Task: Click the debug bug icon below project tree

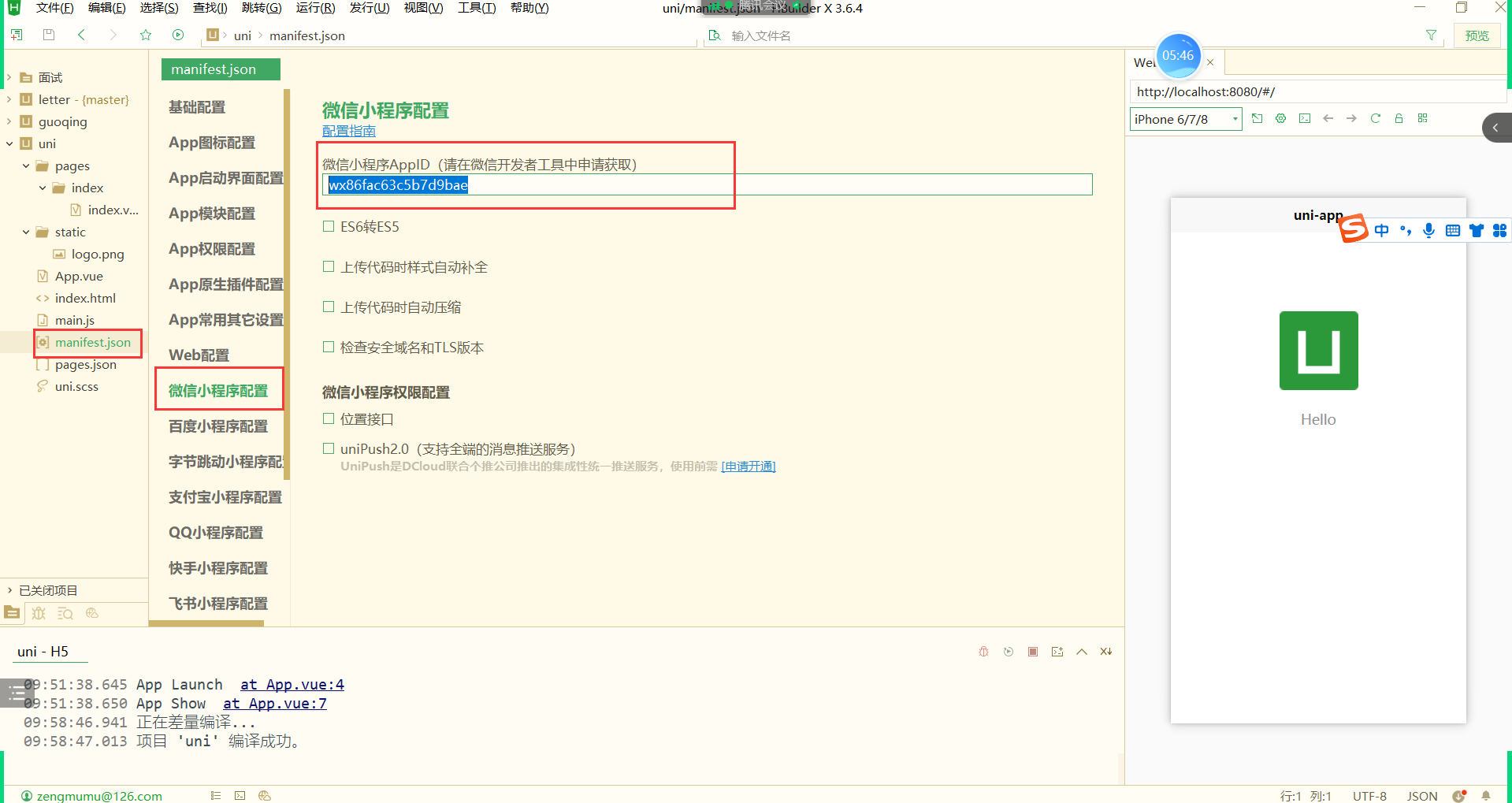Action: click(39, 613)
